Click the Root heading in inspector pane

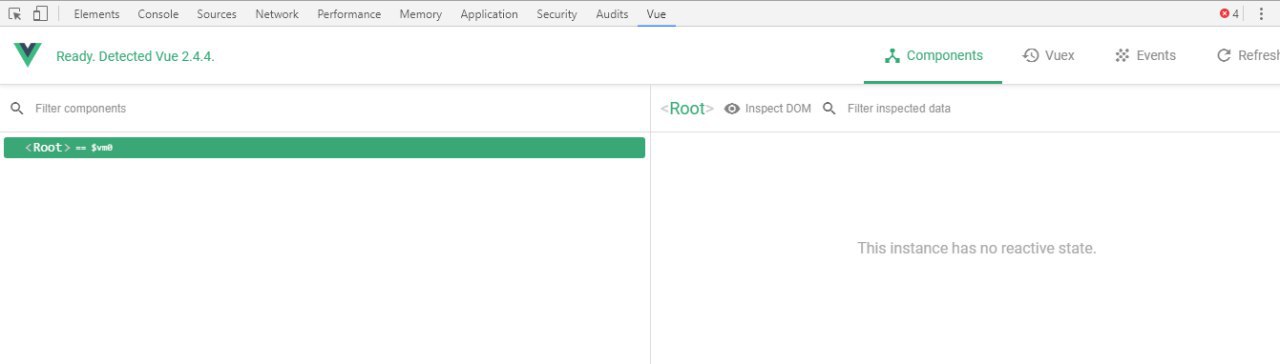(x=687, y=108)
